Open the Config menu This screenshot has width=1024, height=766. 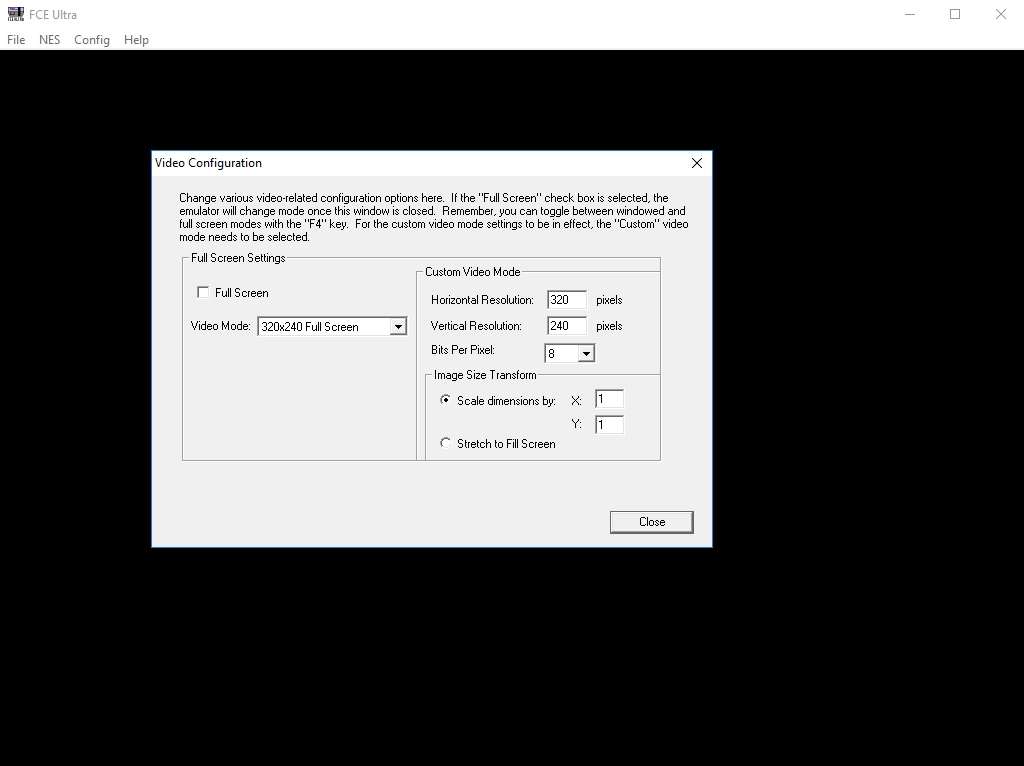(x=91, y=40)
